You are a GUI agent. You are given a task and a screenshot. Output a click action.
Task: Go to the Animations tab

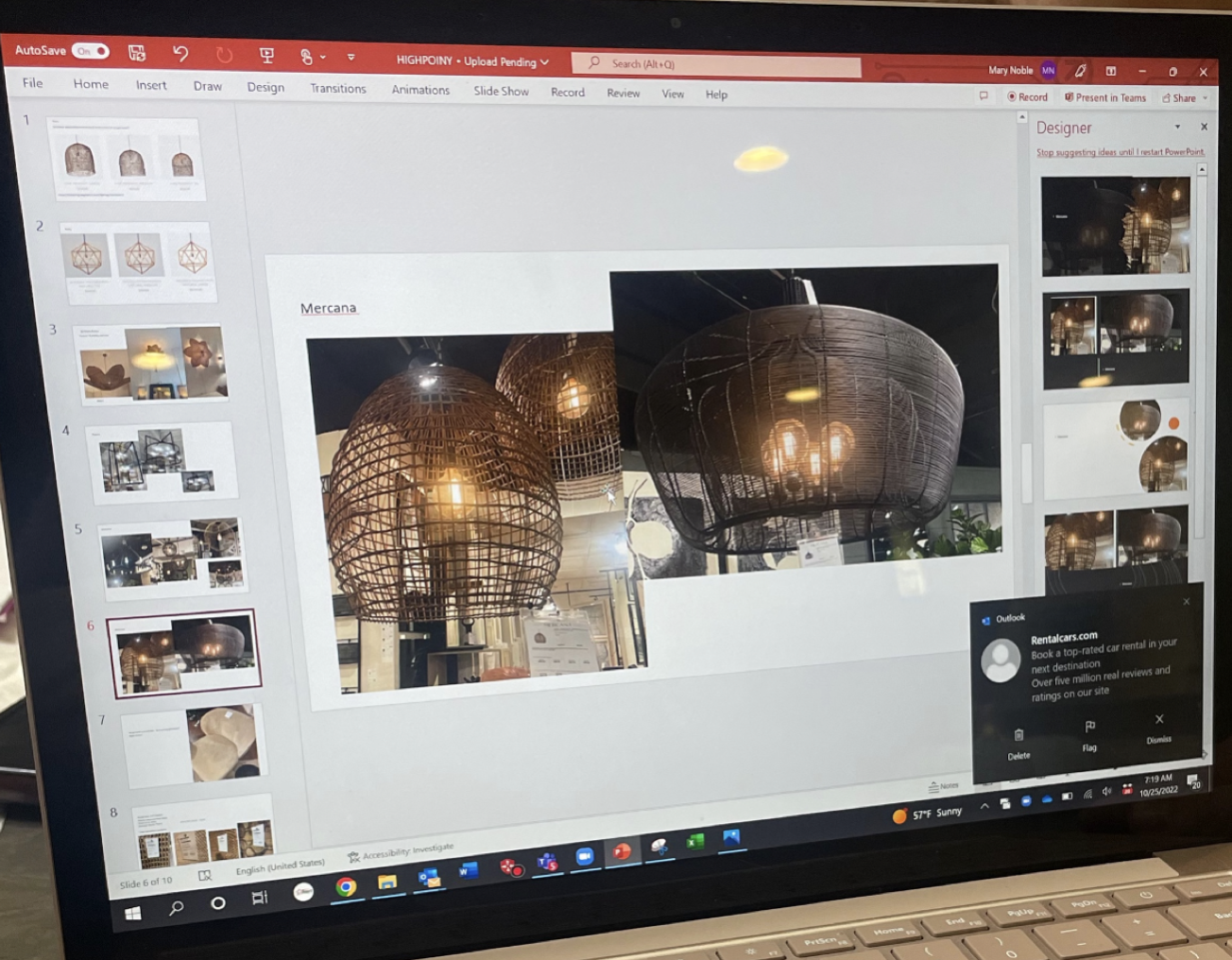tap(420, 90)
